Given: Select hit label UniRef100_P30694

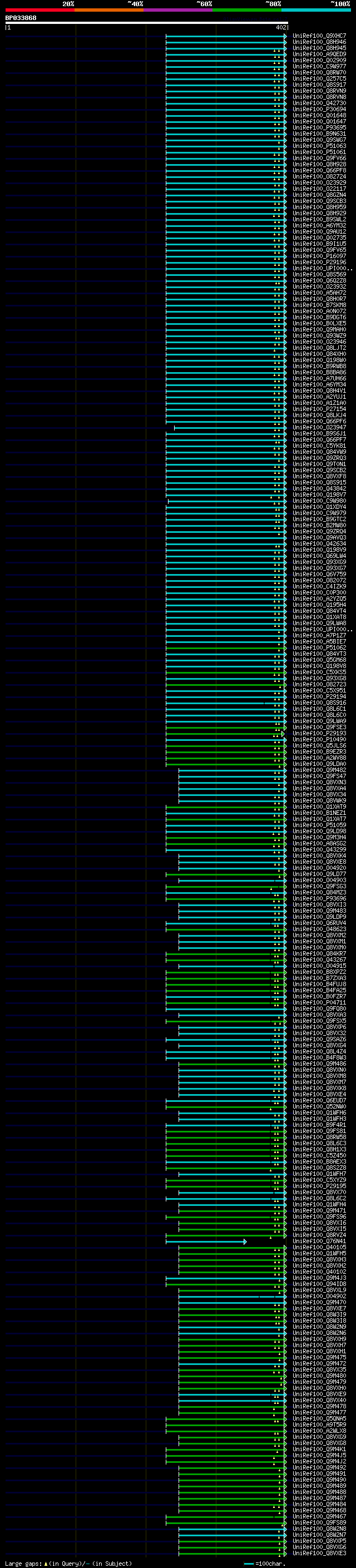Looking at the screenshot, I should point(319,110).
